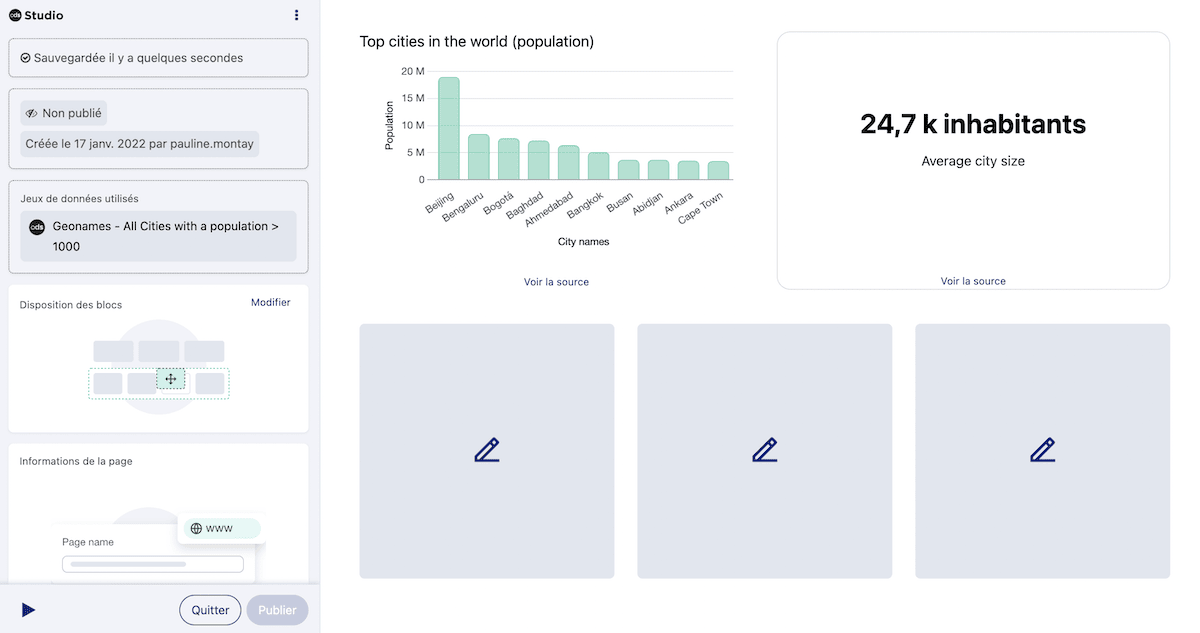Viewport: 1200px width, 633px height.
Task: Click the crossed-eye Non publié status badge
Action: coord(63,113)
